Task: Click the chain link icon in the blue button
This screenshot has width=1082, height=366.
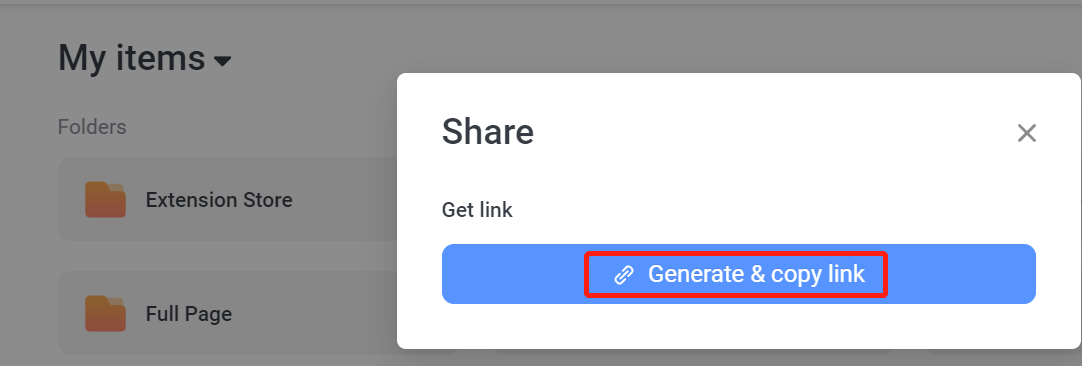Action: [x=624, y=275]
